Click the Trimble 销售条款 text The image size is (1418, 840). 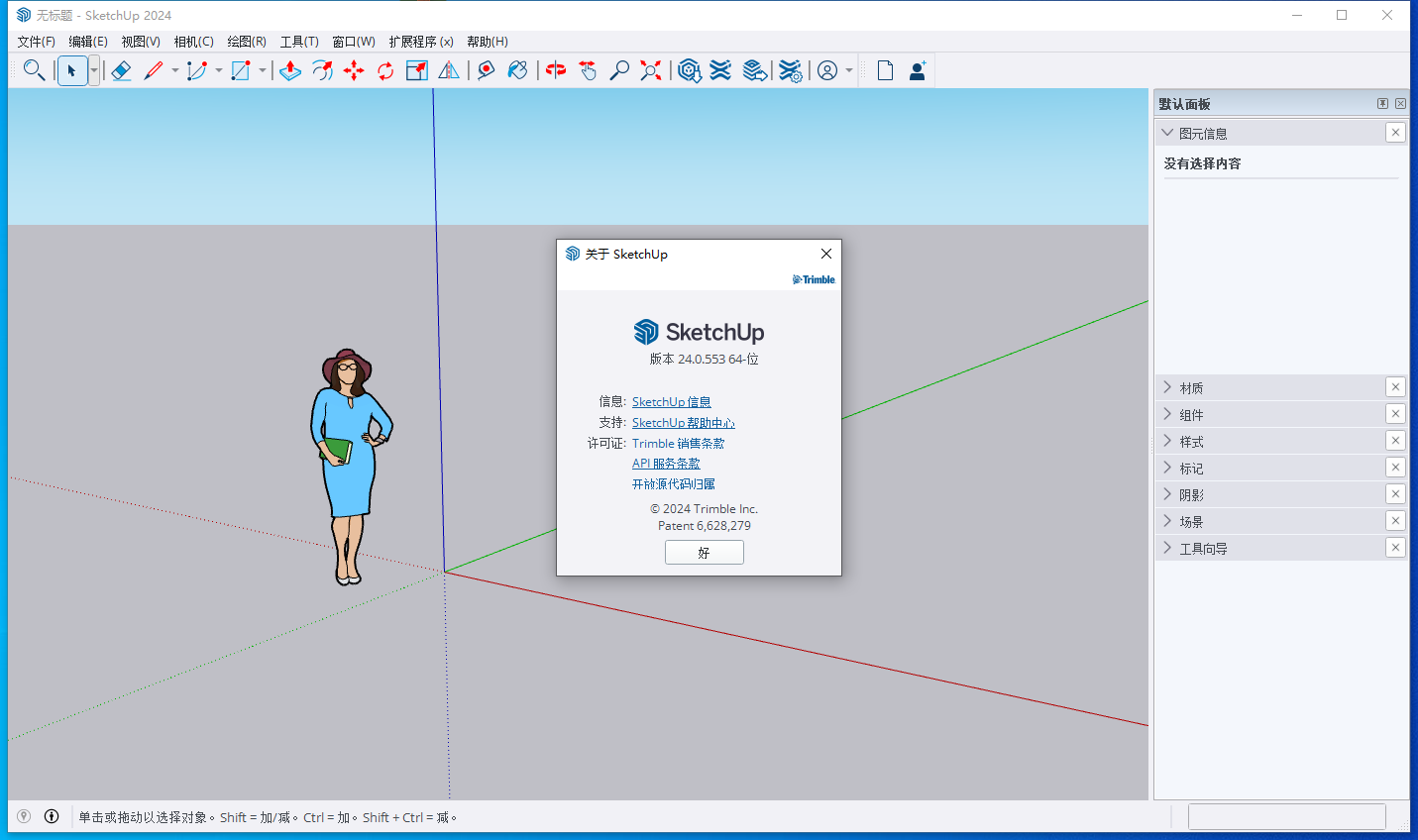(679, 444)
